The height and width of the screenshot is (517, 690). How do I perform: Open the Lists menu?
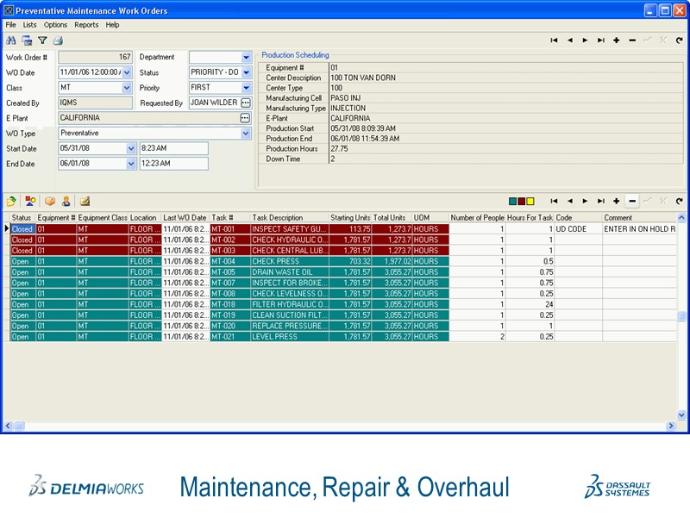(29, 24)
